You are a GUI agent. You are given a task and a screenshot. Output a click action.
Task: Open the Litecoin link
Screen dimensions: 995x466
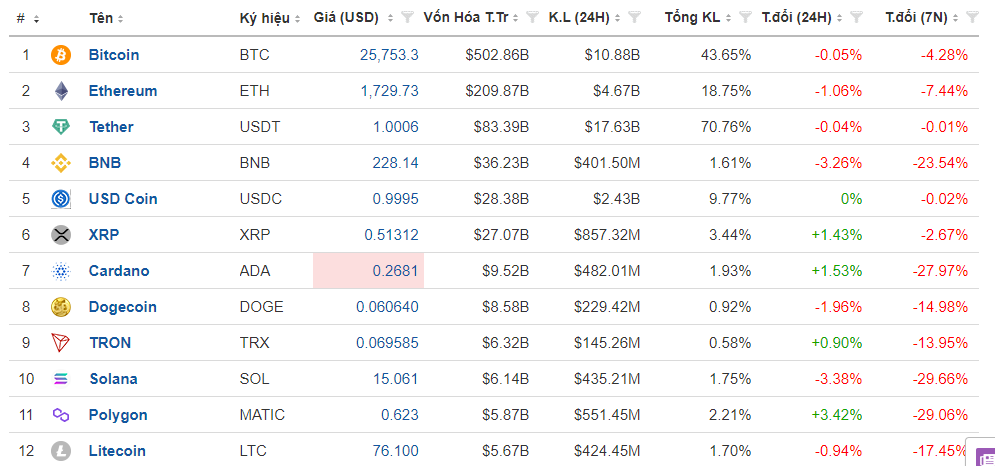[x=117, y=451]
